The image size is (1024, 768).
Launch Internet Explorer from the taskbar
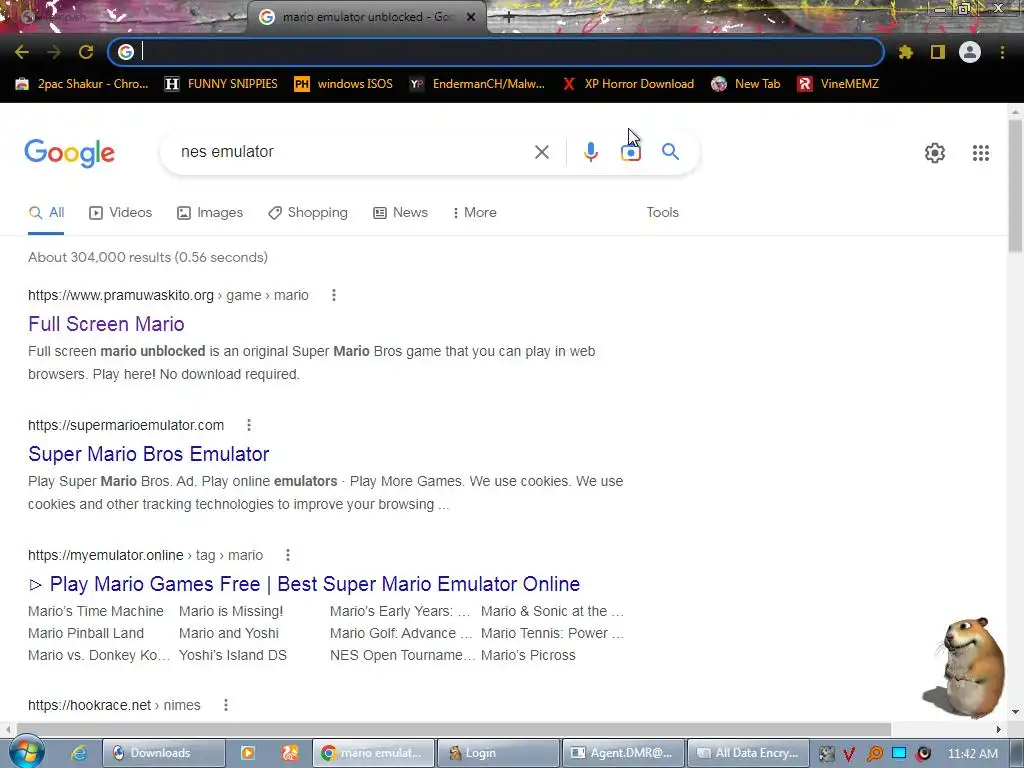click(79, 753)
